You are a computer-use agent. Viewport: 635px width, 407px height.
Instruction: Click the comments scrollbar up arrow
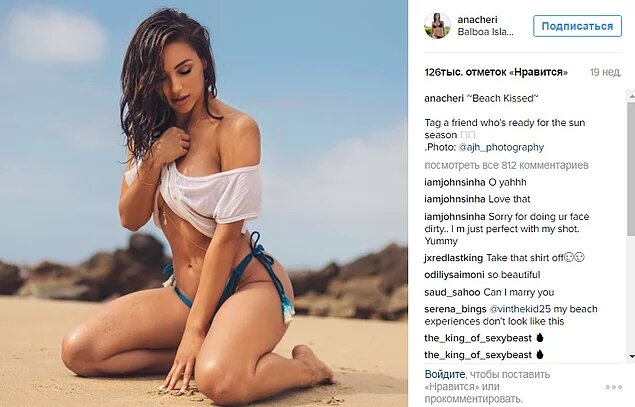[x=631, y=97]
